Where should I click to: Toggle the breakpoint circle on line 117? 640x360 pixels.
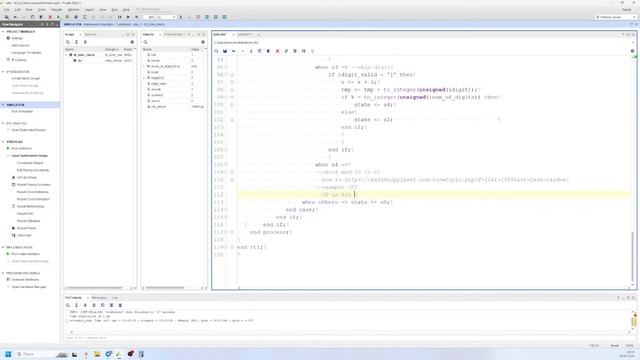pyautogui.click(x=232, y=232)
